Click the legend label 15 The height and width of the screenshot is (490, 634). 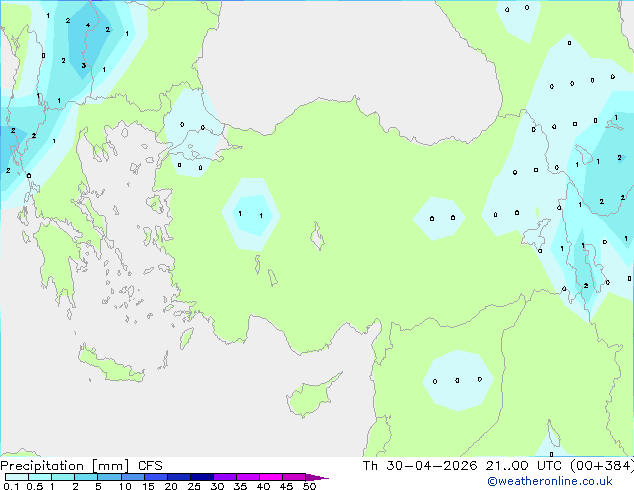click(148, 486)
